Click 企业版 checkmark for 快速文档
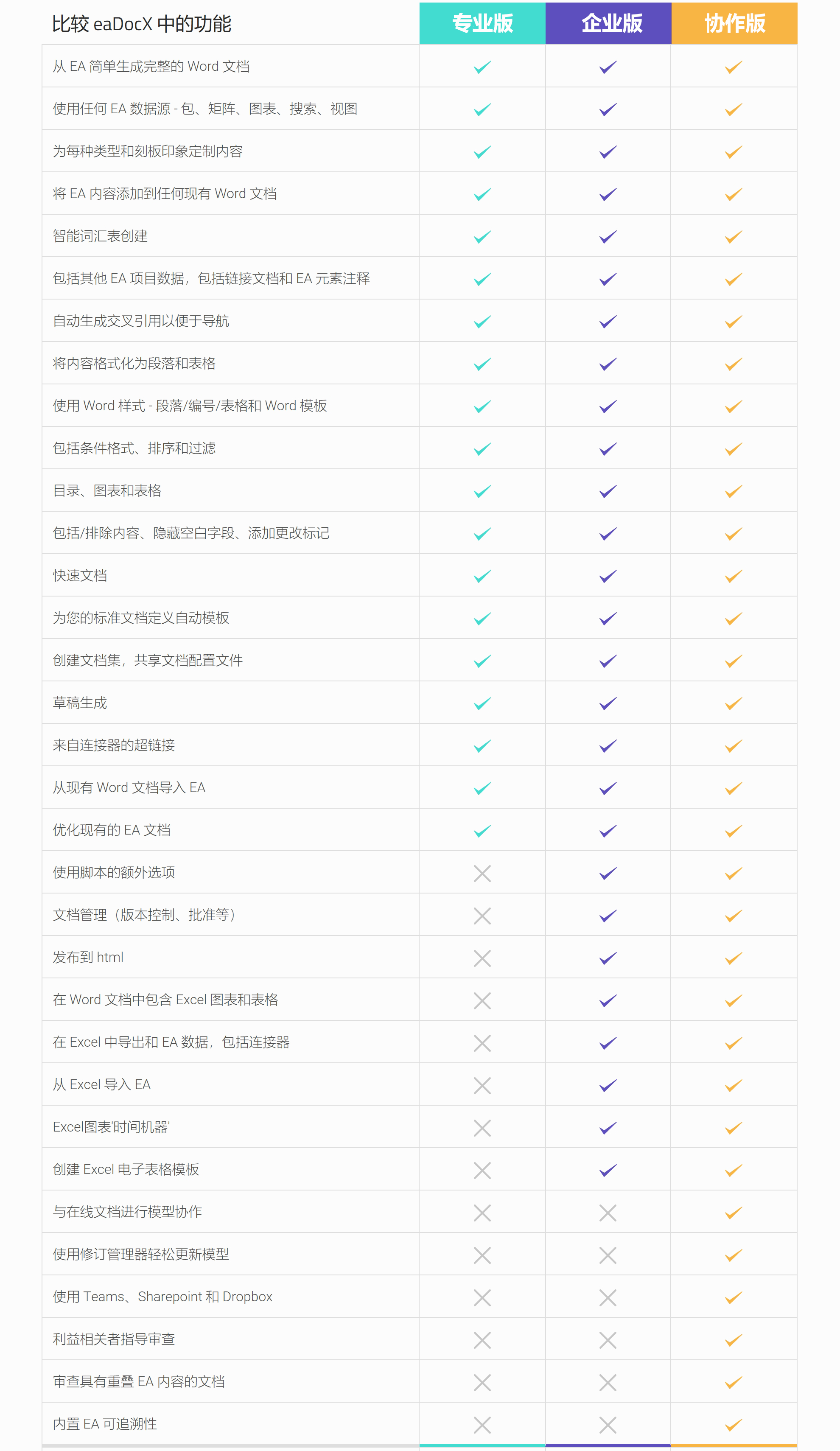840x1451 pixels. [x=608, y=576]
